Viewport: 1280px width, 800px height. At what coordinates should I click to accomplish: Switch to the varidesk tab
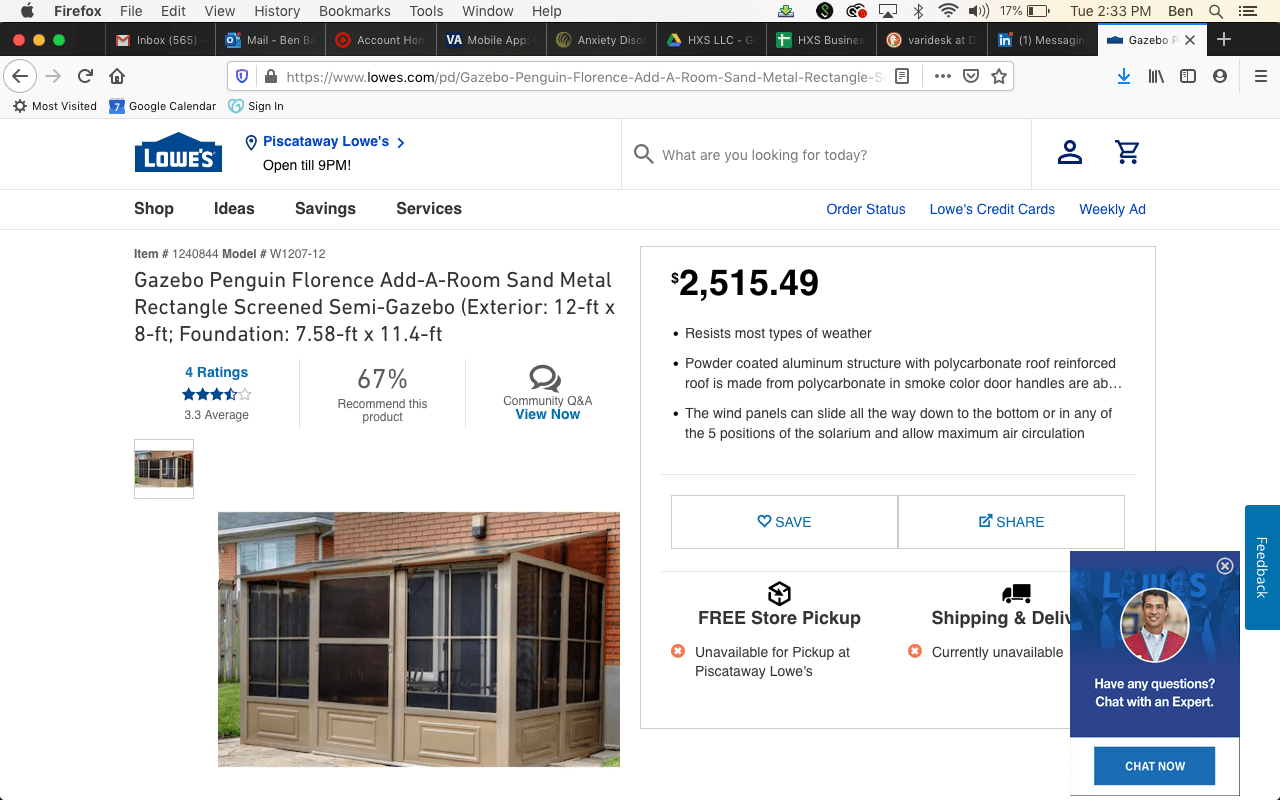coord(931,40)
